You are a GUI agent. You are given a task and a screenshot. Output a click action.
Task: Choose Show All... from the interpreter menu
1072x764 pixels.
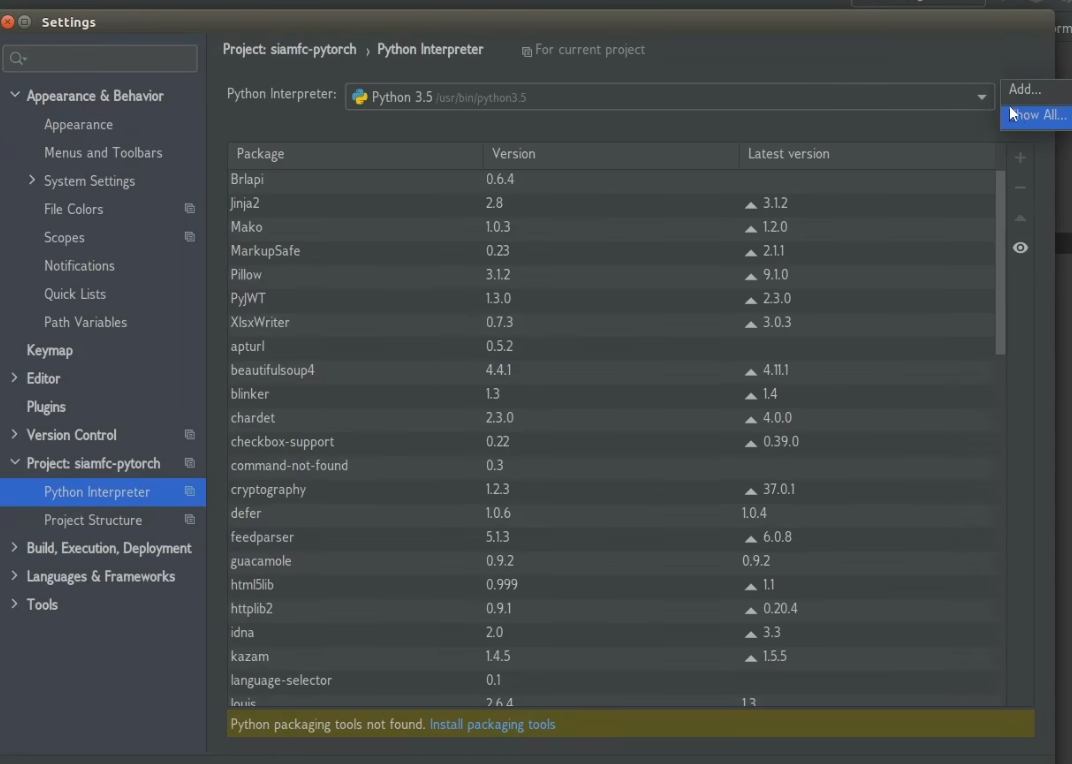[x=1036, y=115]
